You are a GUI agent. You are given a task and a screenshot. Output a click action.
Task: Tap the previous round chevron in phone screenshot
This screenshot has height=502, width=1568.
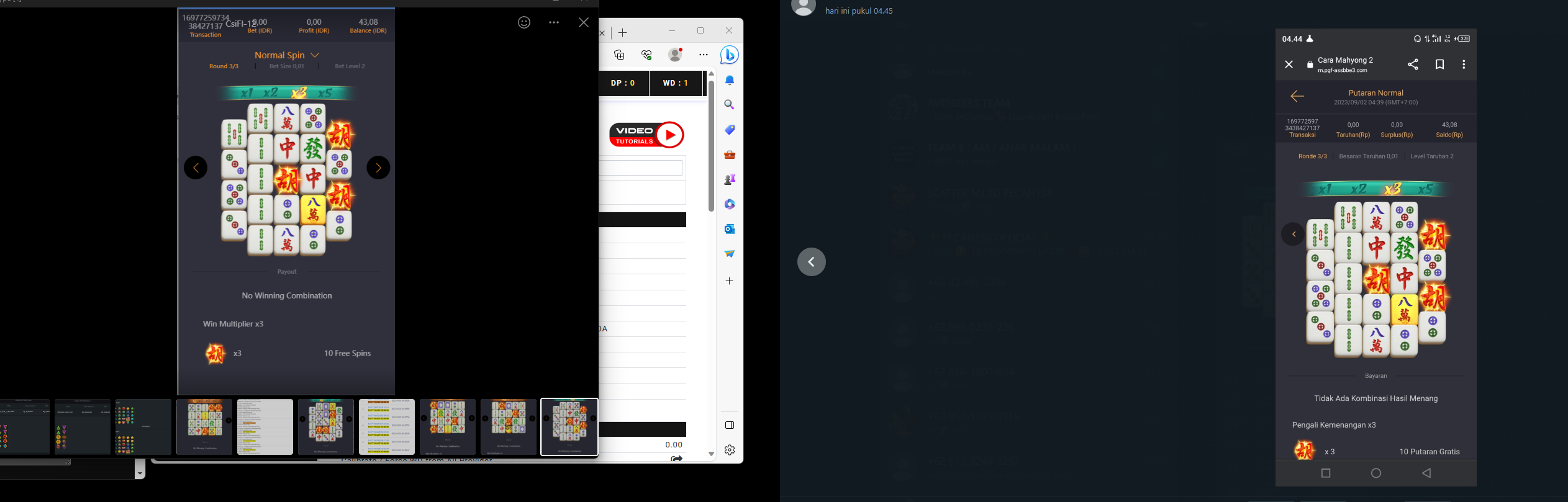click(x=1294, y=234)
